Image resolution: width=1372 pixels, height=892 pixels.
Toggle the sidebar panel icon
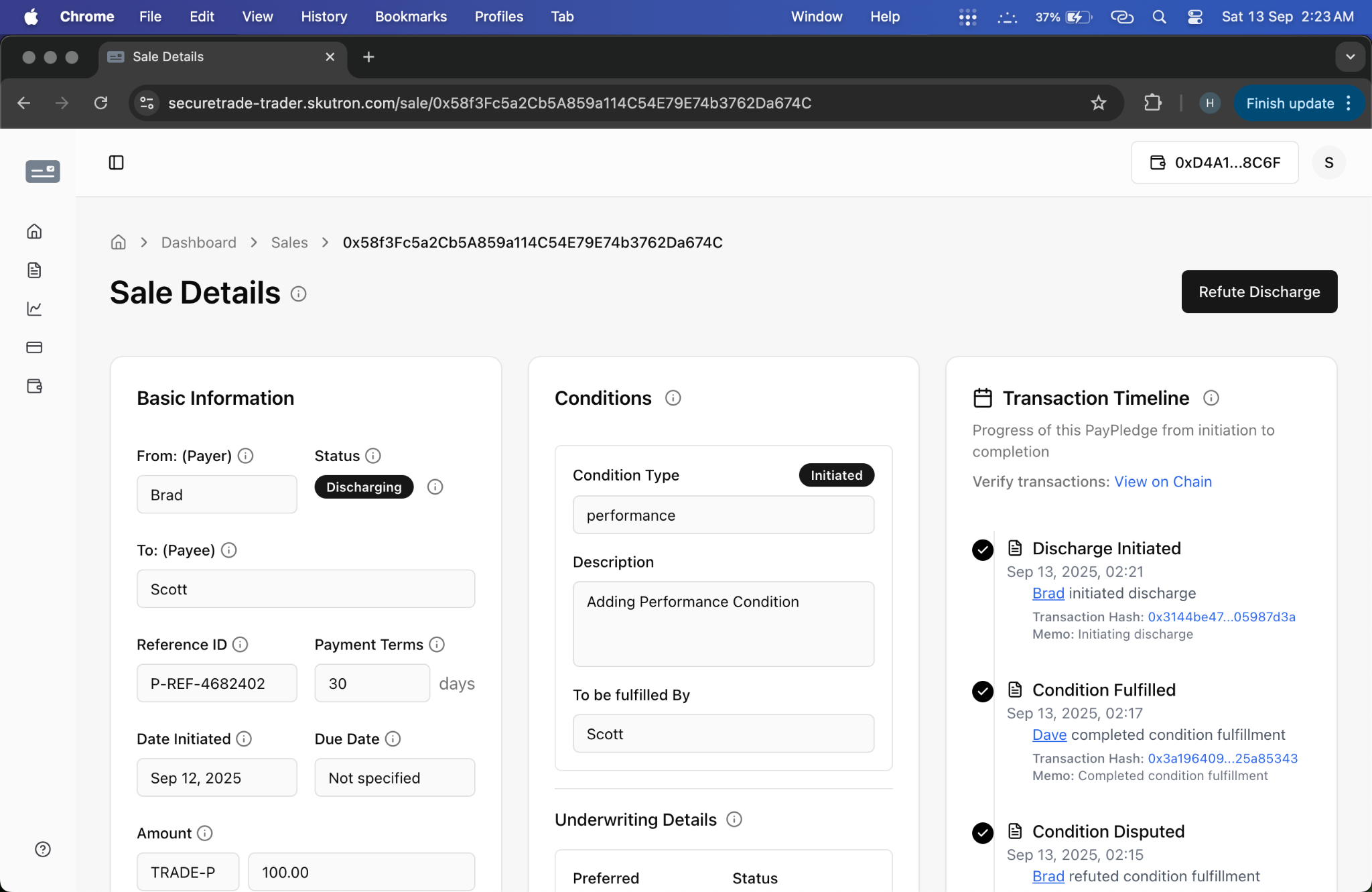(x=116, y=162)
